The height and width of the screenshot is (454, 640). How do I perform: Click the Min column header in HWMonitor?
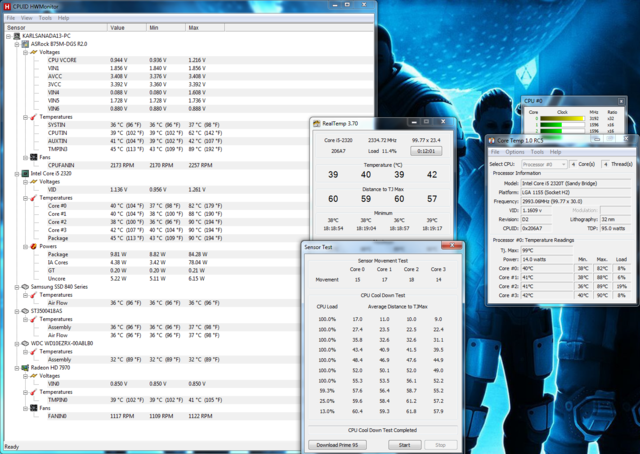tap(166, 27)
